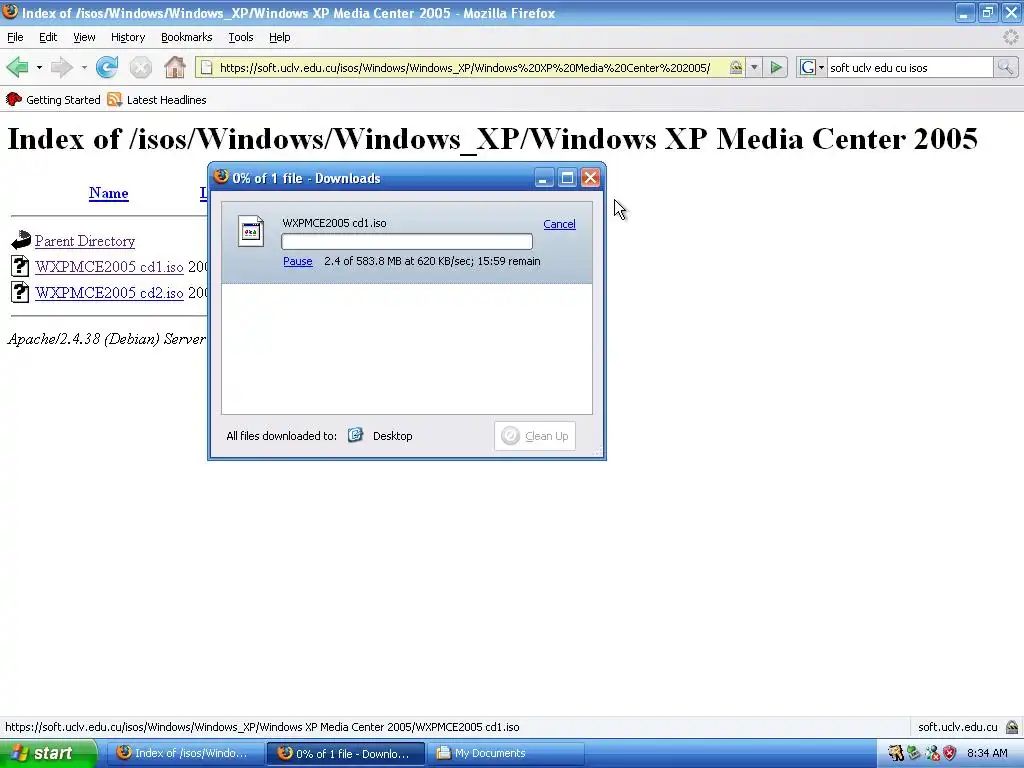
Task: Click the ISO file icon in Downloads window
Action: (x=251, y=231)
